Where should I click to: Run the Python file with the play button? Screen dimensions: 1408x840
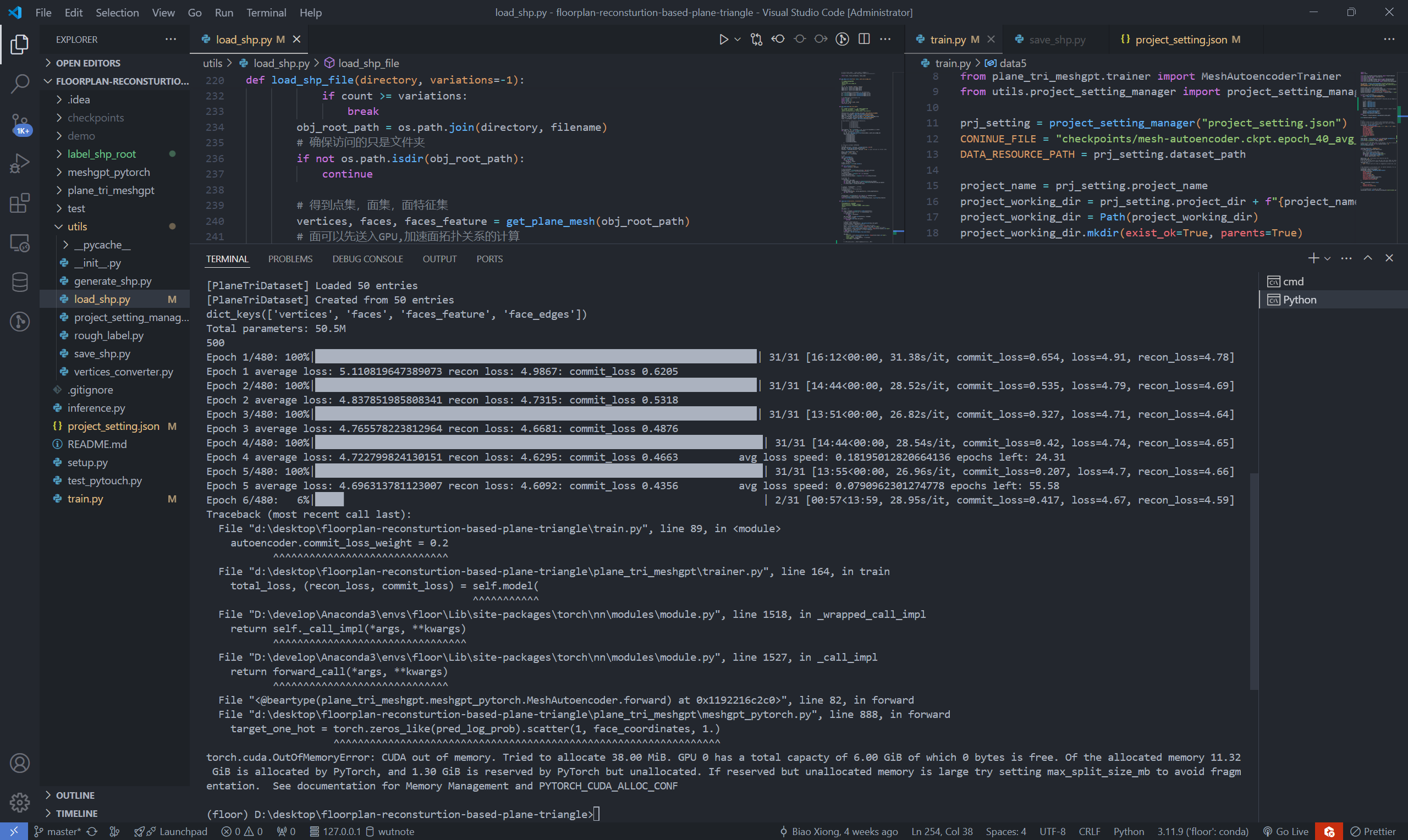point(723,39)
